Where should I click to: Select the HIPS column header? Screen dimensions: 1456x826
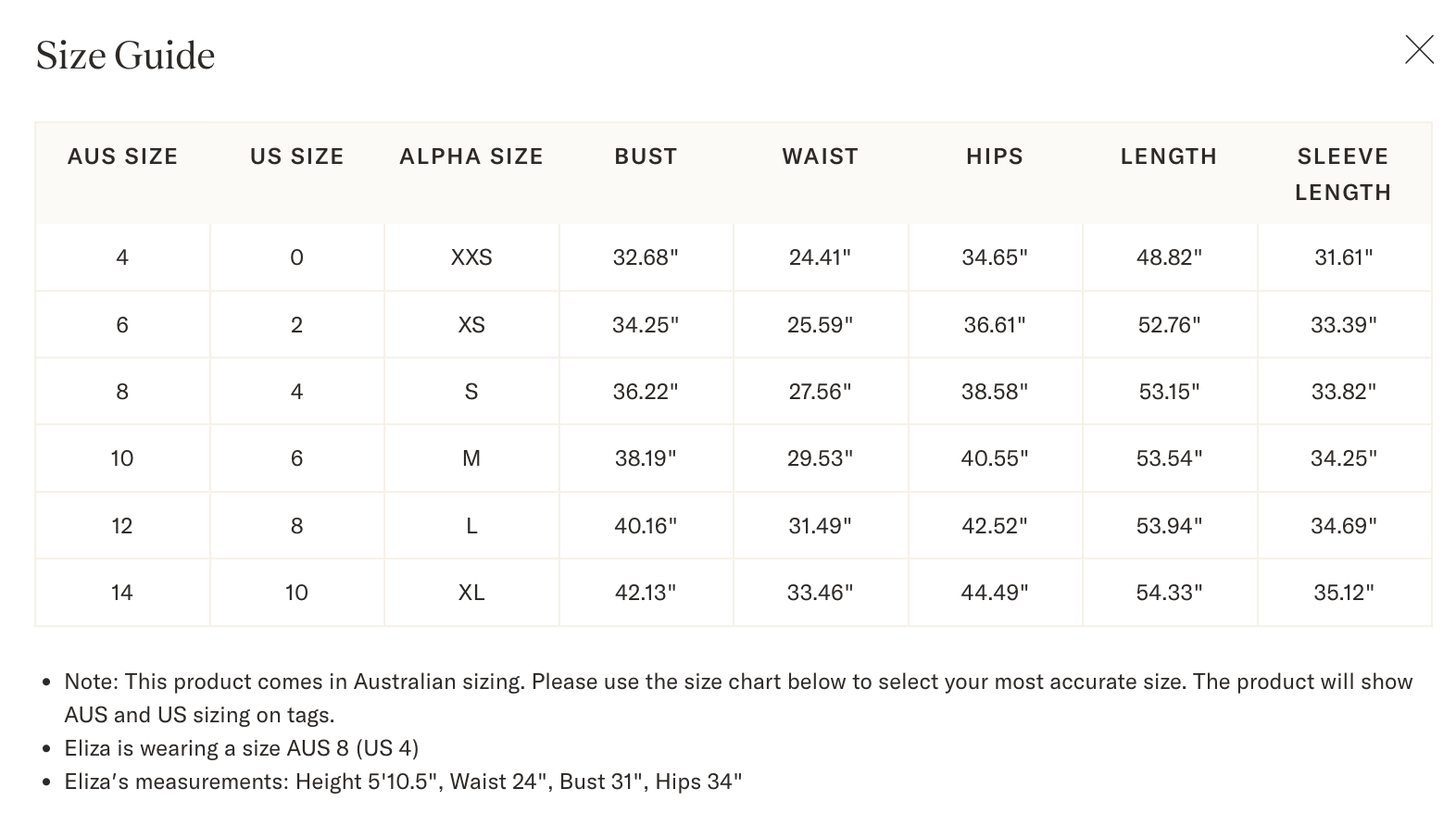[995, 156]
